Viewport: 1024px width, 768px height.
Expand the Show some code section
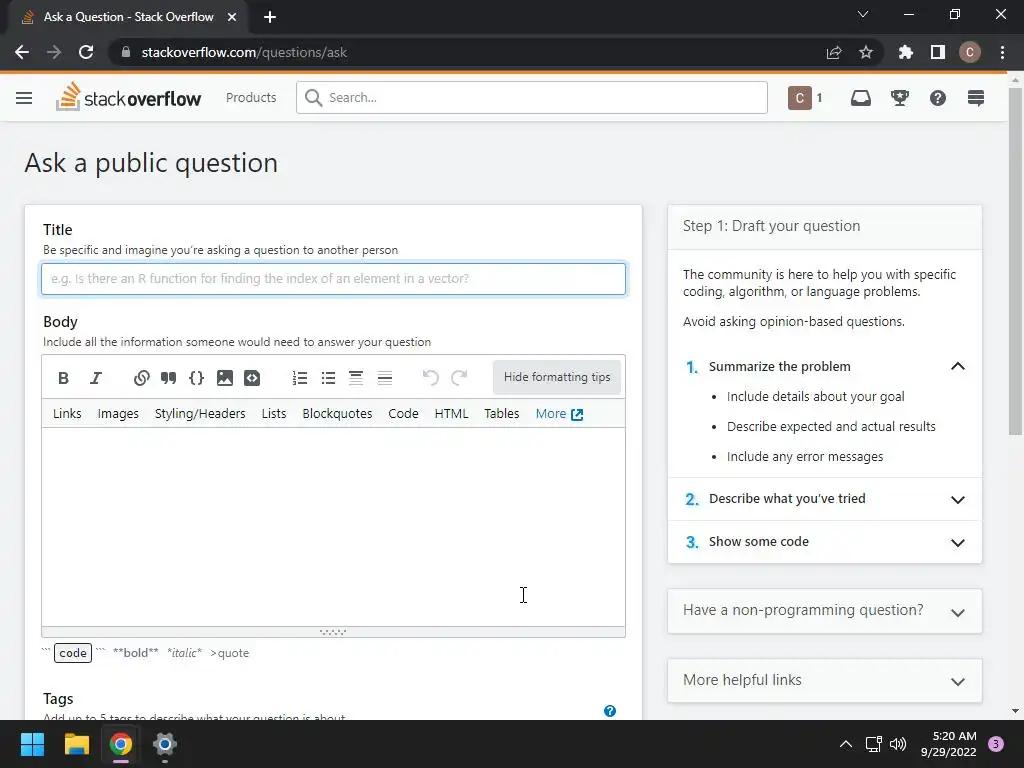pos(958,543)
